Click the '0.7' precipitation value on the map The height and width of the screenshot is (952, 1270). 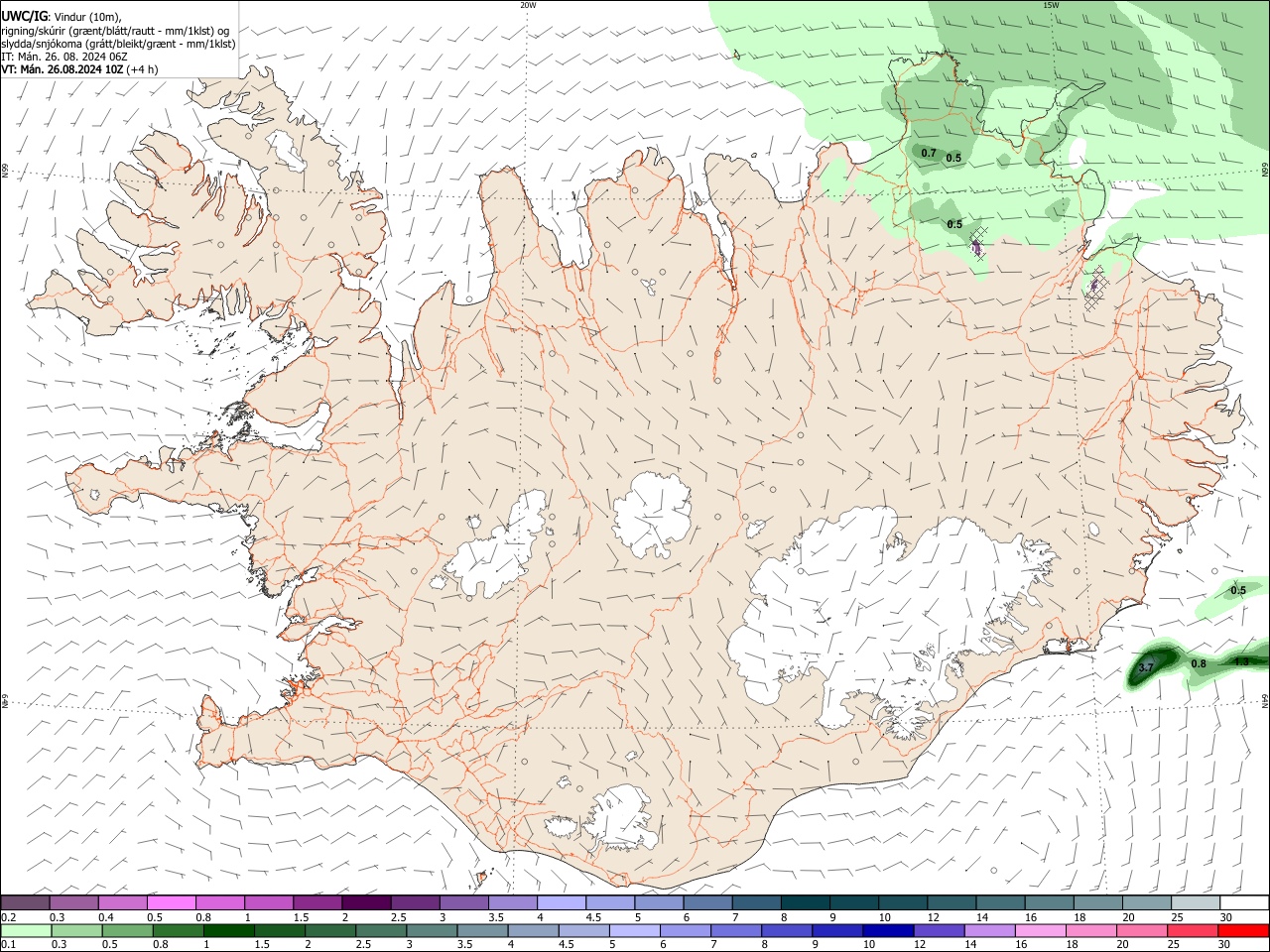click(x=929, y=154)
